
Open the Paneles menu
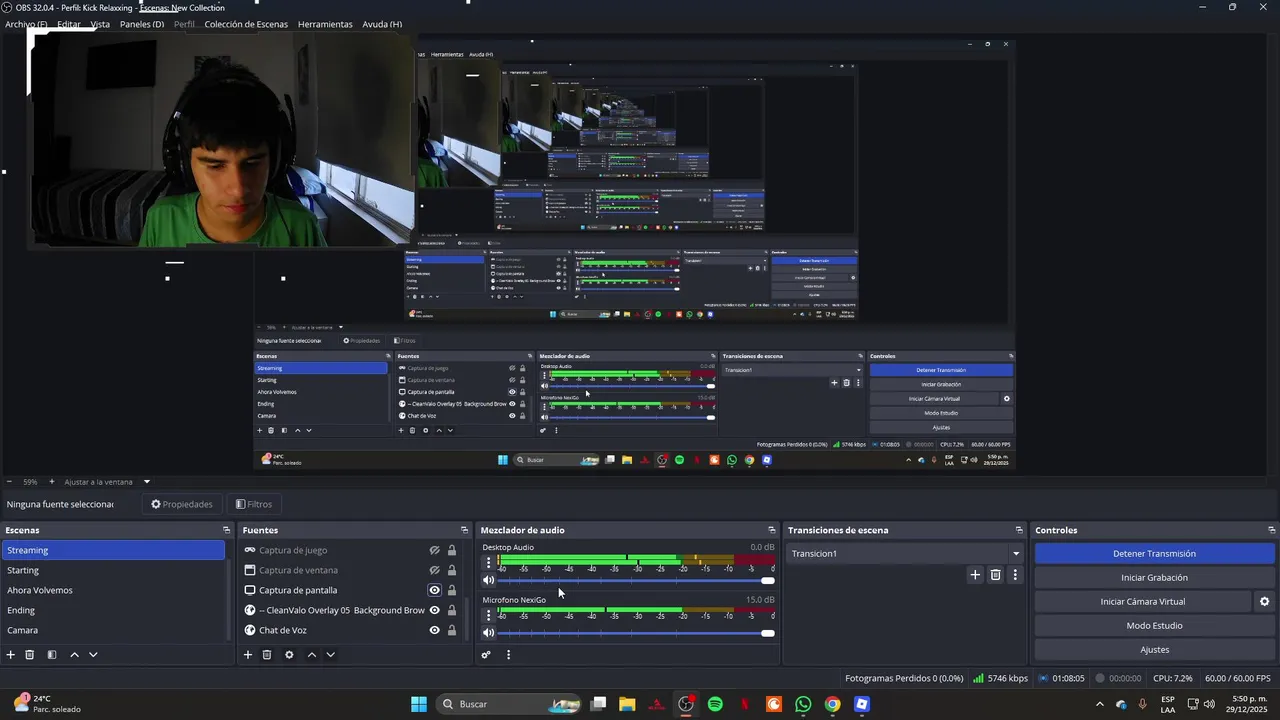click(x=142, y=24)
